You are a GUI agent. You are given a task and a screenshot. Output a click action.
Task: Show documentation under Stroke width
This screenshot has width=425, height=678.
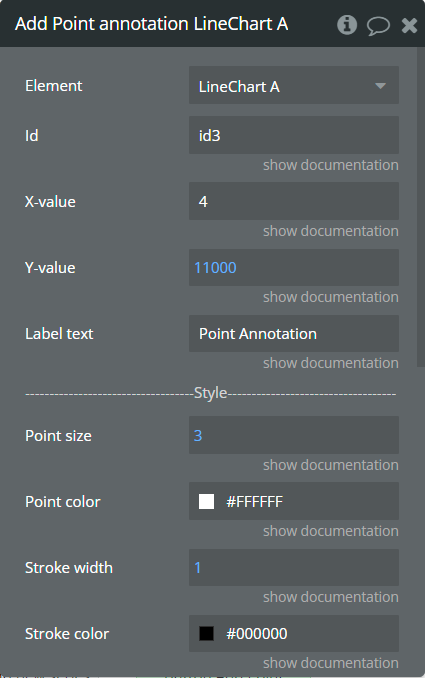pyautogui.click(x=331, y=597)
